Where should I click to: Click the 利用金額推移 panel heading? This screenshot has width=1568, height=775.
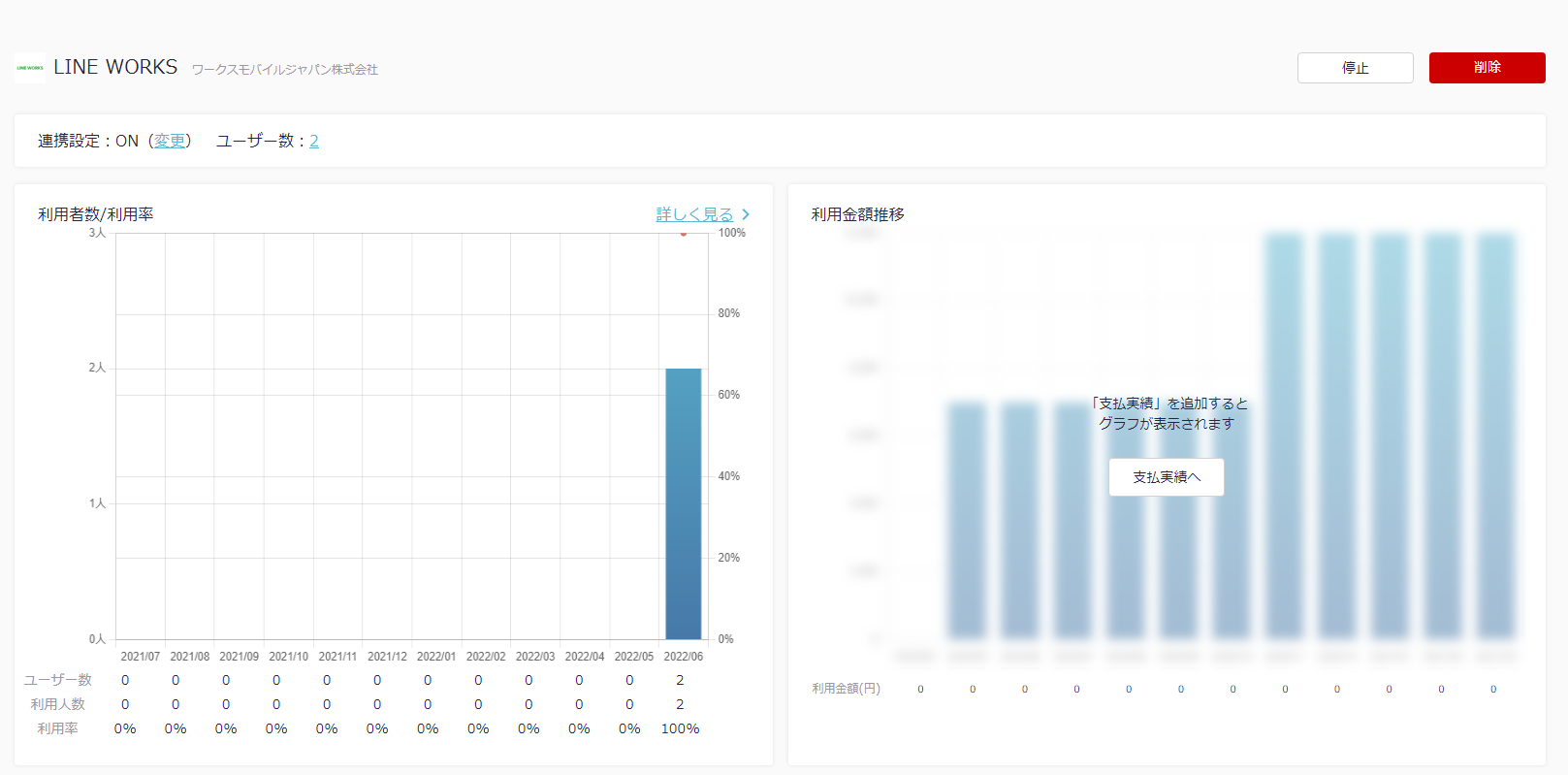857,214
